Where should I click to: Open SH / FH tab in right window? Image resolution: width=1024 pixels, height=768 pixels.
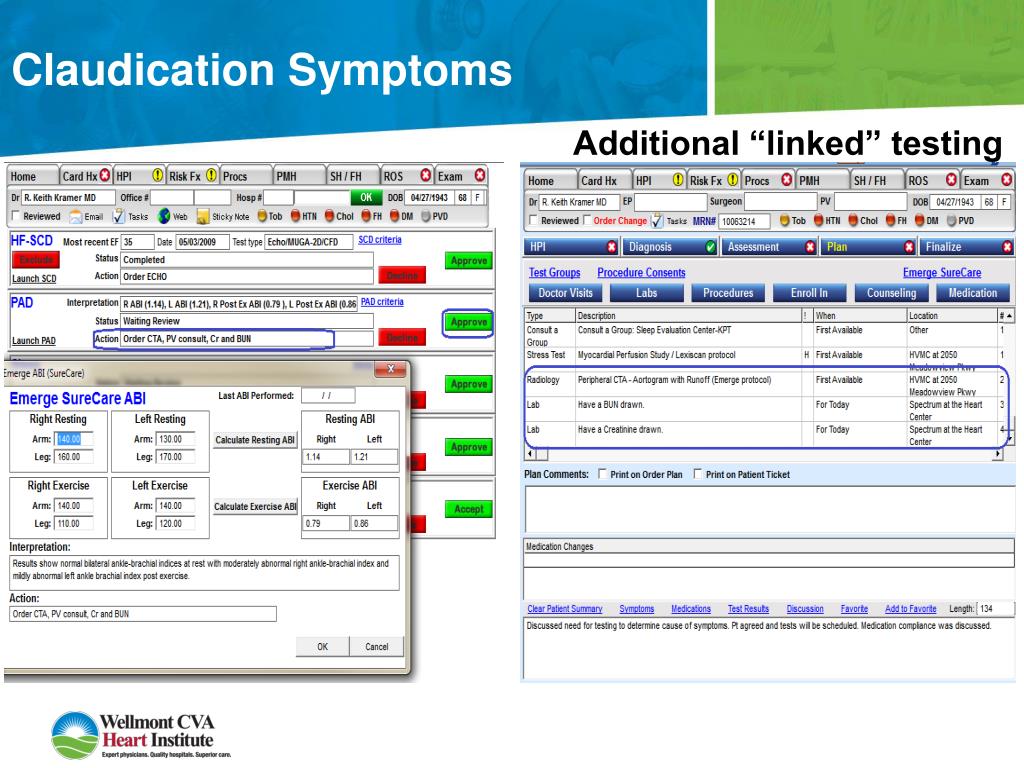(877, 180)
